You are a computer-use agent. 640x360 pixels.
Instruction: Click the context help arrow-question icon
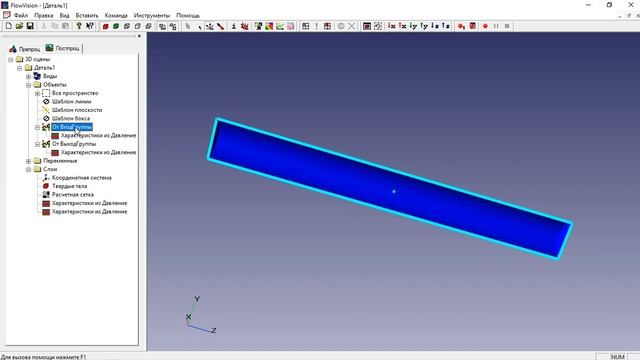click(90, 26)
